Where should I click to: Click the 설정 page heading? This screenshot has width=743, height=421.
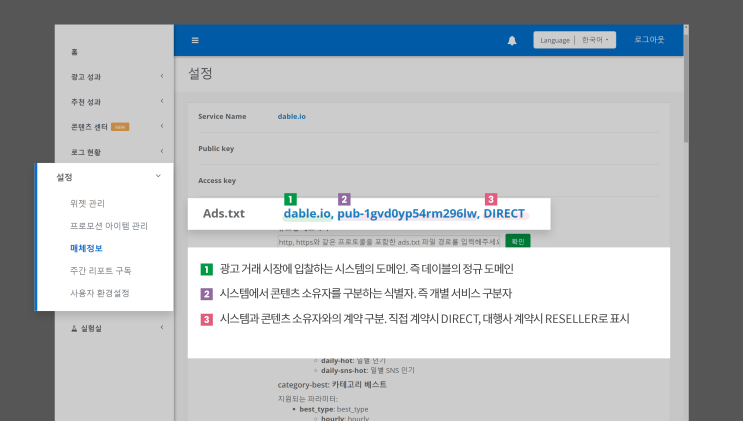coord(200,73)
